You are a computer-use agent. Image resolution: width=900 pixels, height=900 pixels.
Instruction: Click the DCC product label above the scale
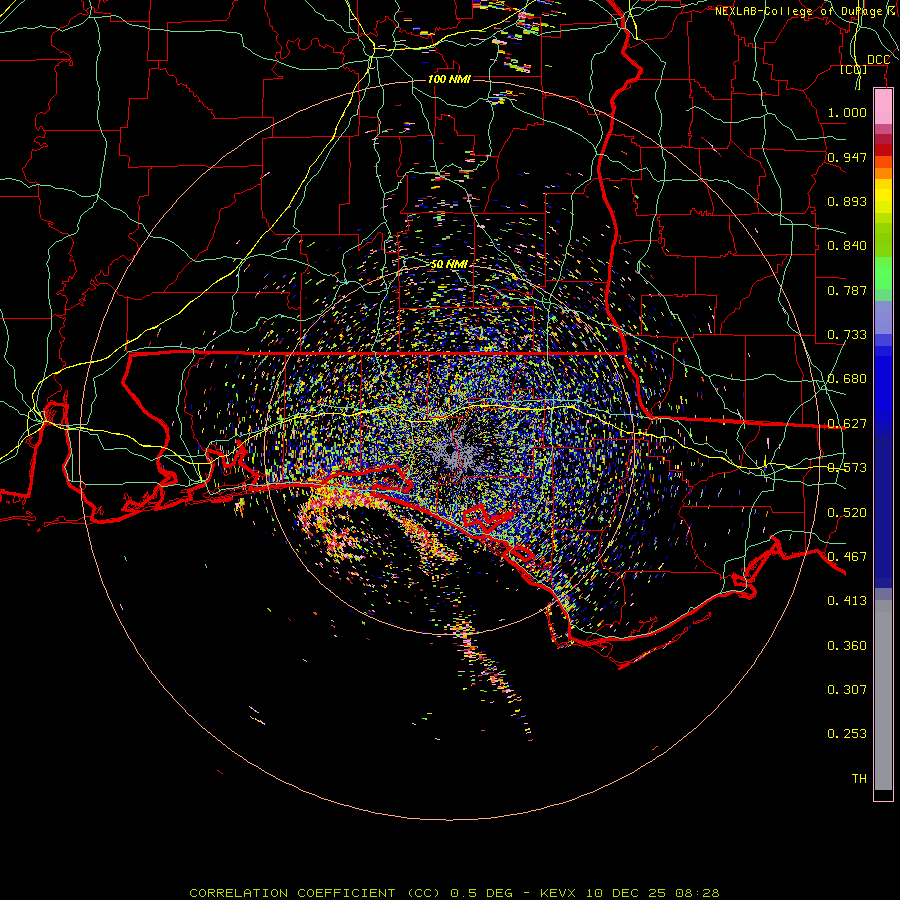878,60
